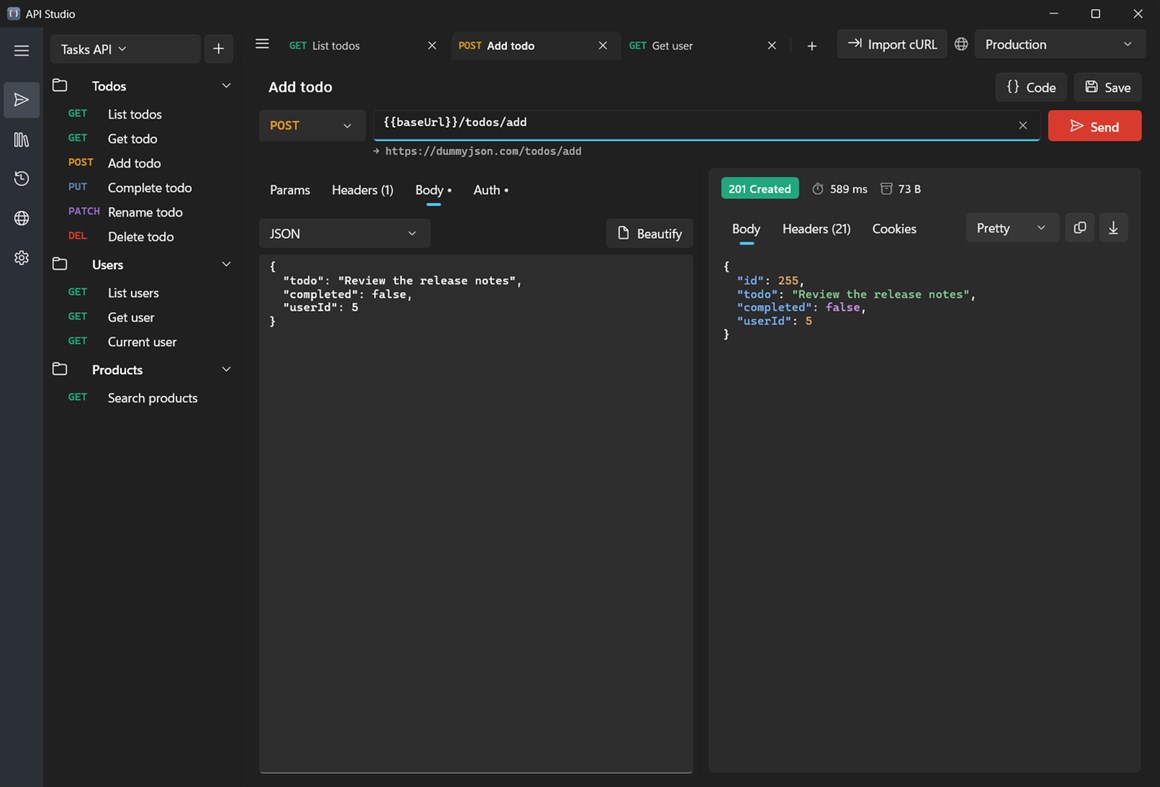Open the history clock icon
The width and height of the screenshot is (1160, 787).
tap(21, 178)
